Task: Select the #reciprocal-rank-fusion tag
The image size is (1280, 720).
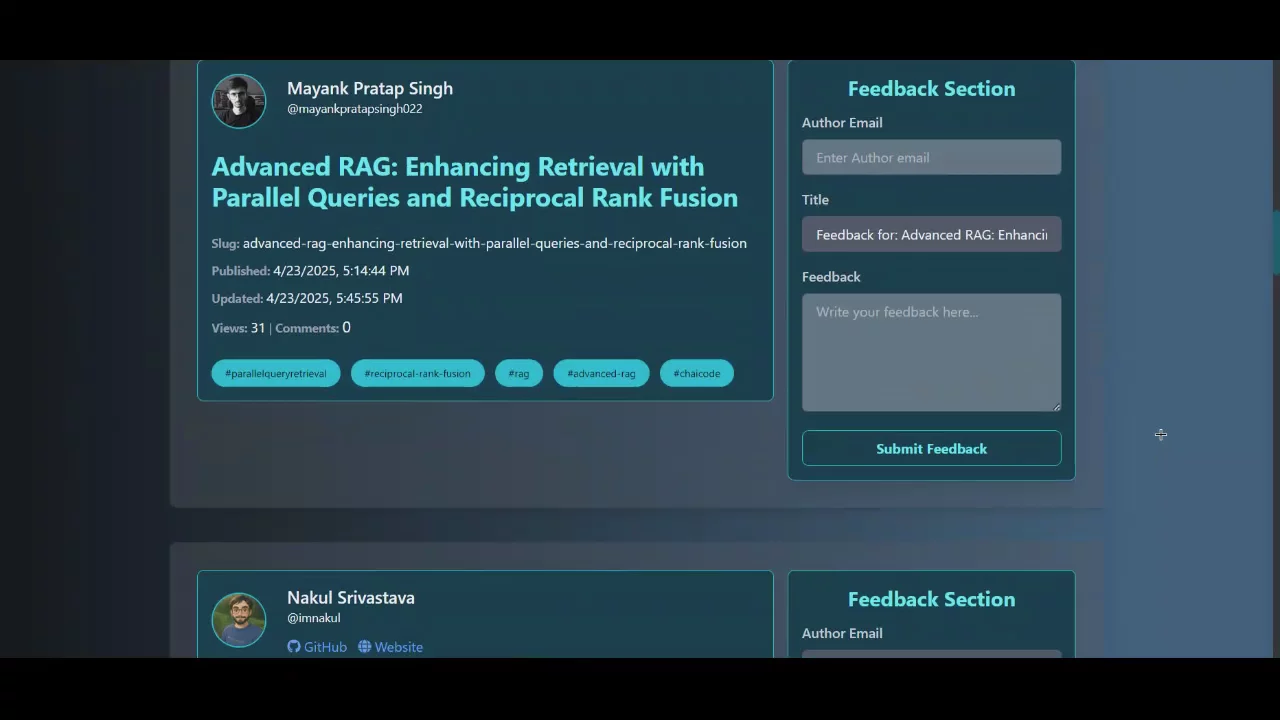Action: pos(417,373)
